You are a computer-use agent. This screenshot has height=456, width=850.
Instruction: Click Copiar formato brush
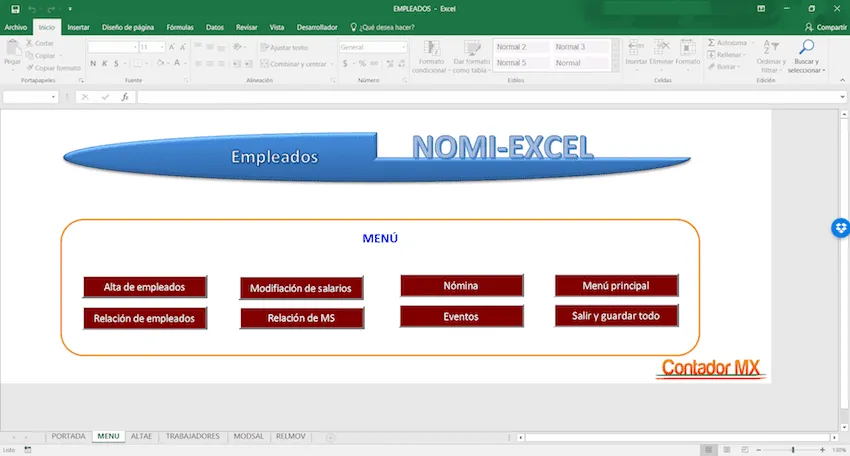[x=30, y=68]
